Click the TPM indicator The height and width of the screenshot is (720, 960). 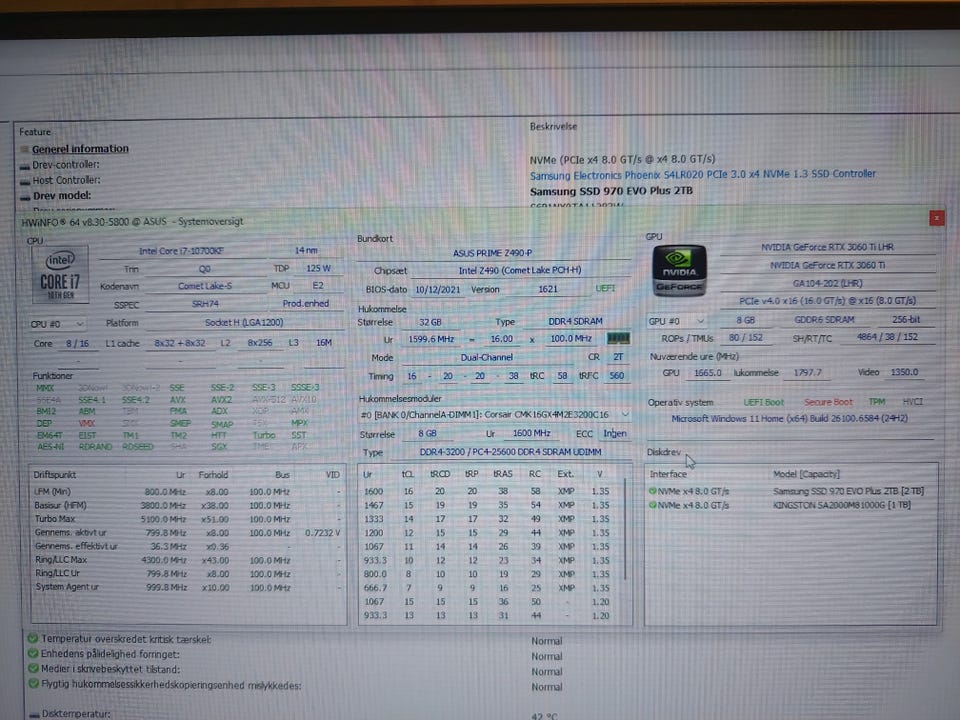pyautogui.click(x=877, y=402)
